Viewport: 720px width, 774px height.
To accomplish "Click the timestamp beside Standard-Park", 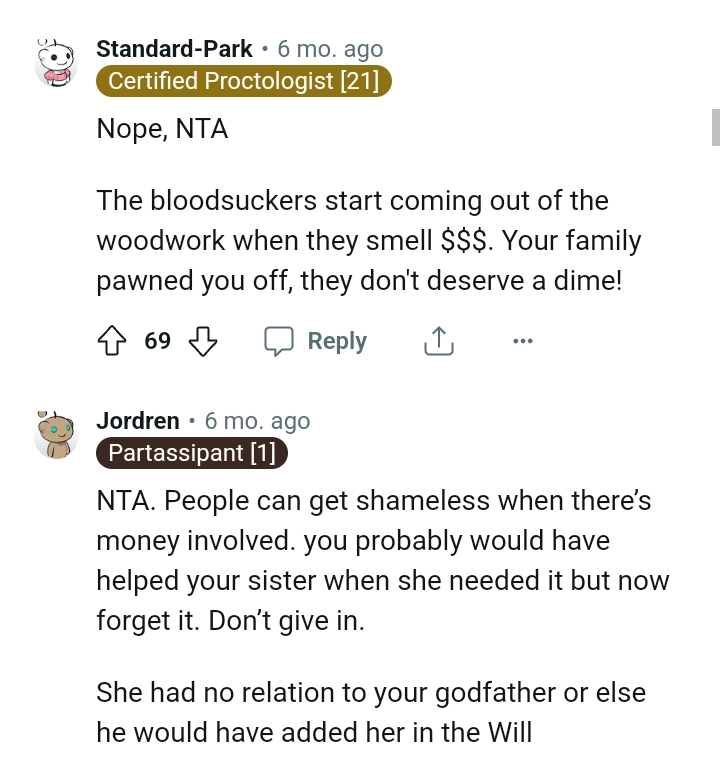I will [330, 49].
